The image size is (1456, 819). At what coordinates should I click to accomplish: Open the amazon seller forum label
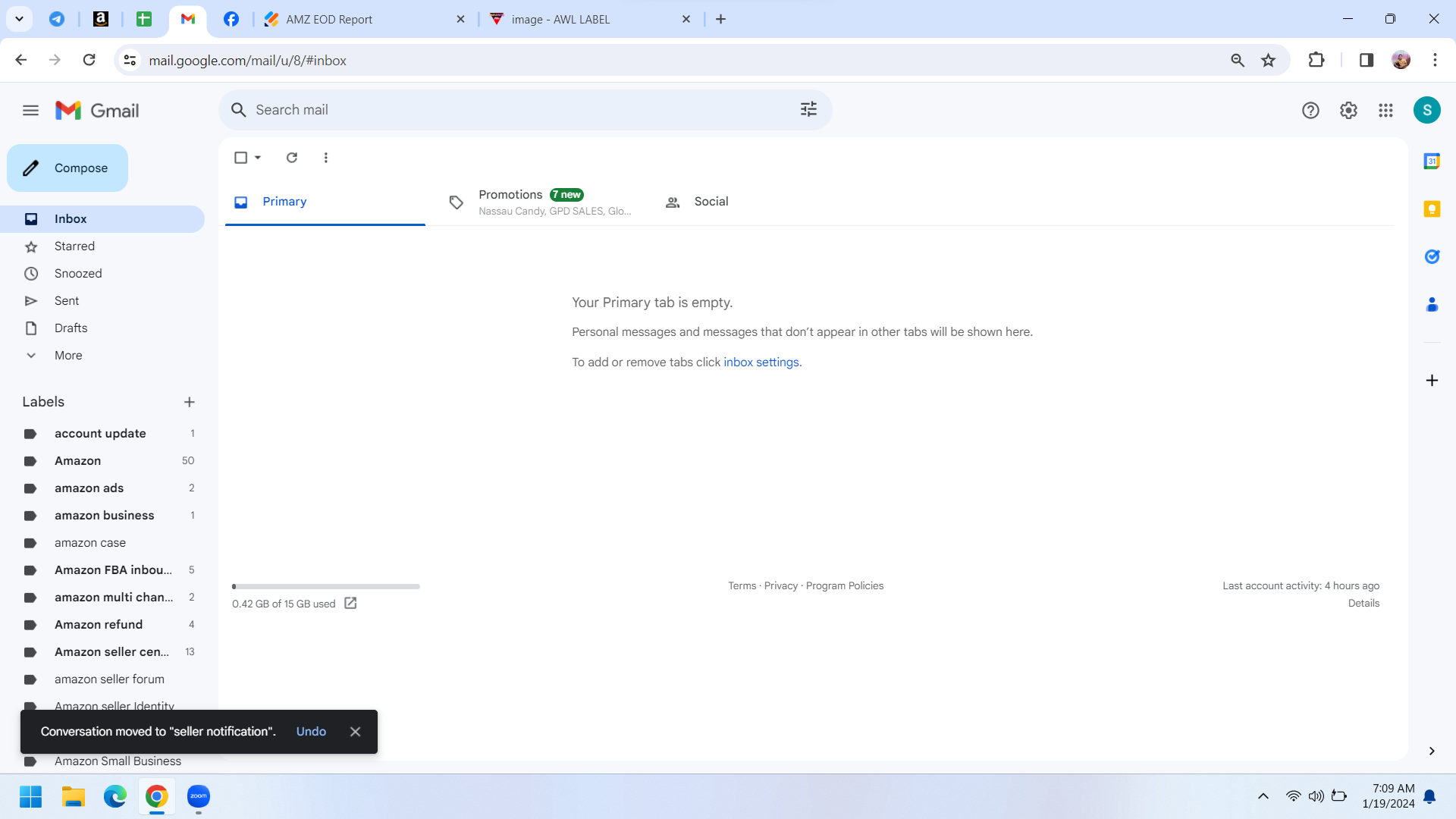[x=102, y=679]
